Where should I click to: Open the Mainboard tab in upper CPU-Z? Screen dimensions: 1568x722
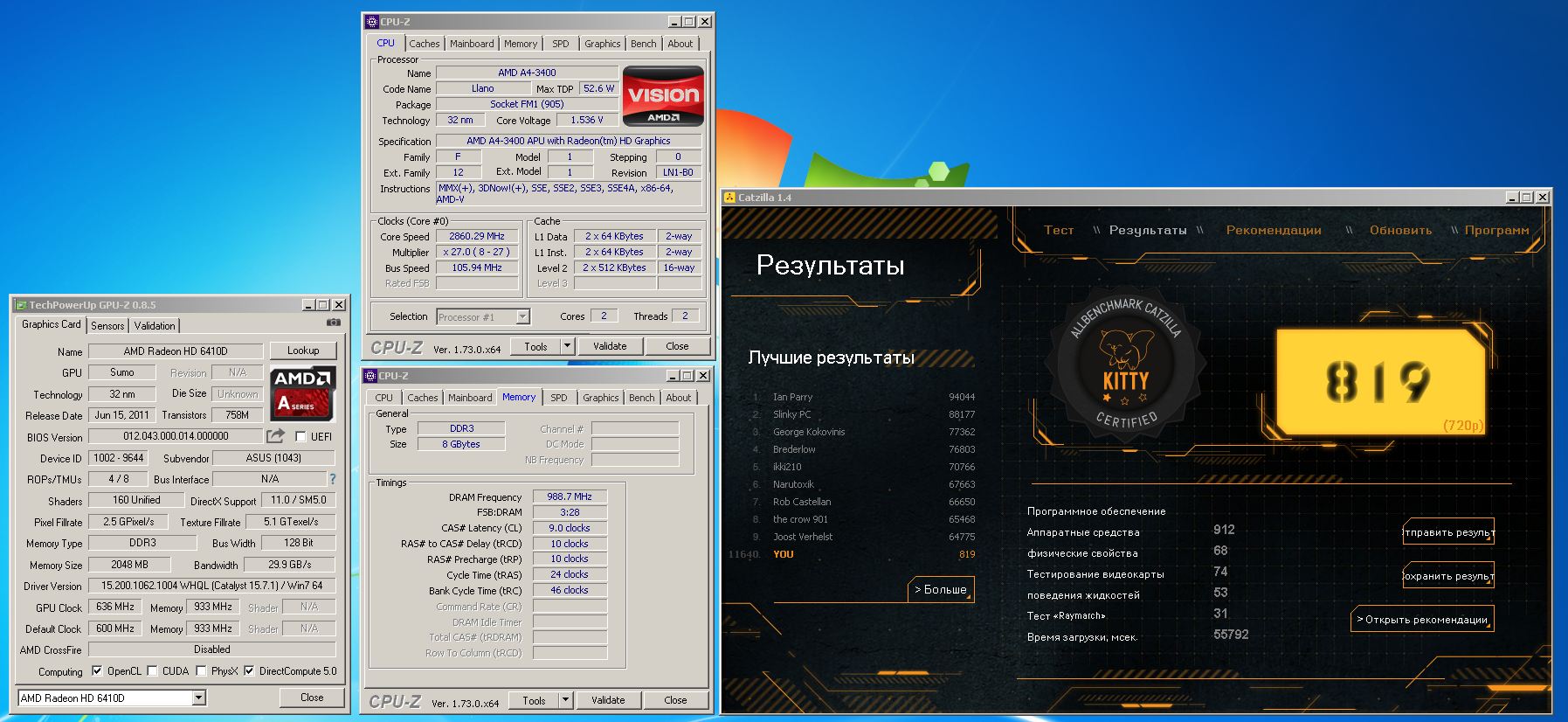472,44
